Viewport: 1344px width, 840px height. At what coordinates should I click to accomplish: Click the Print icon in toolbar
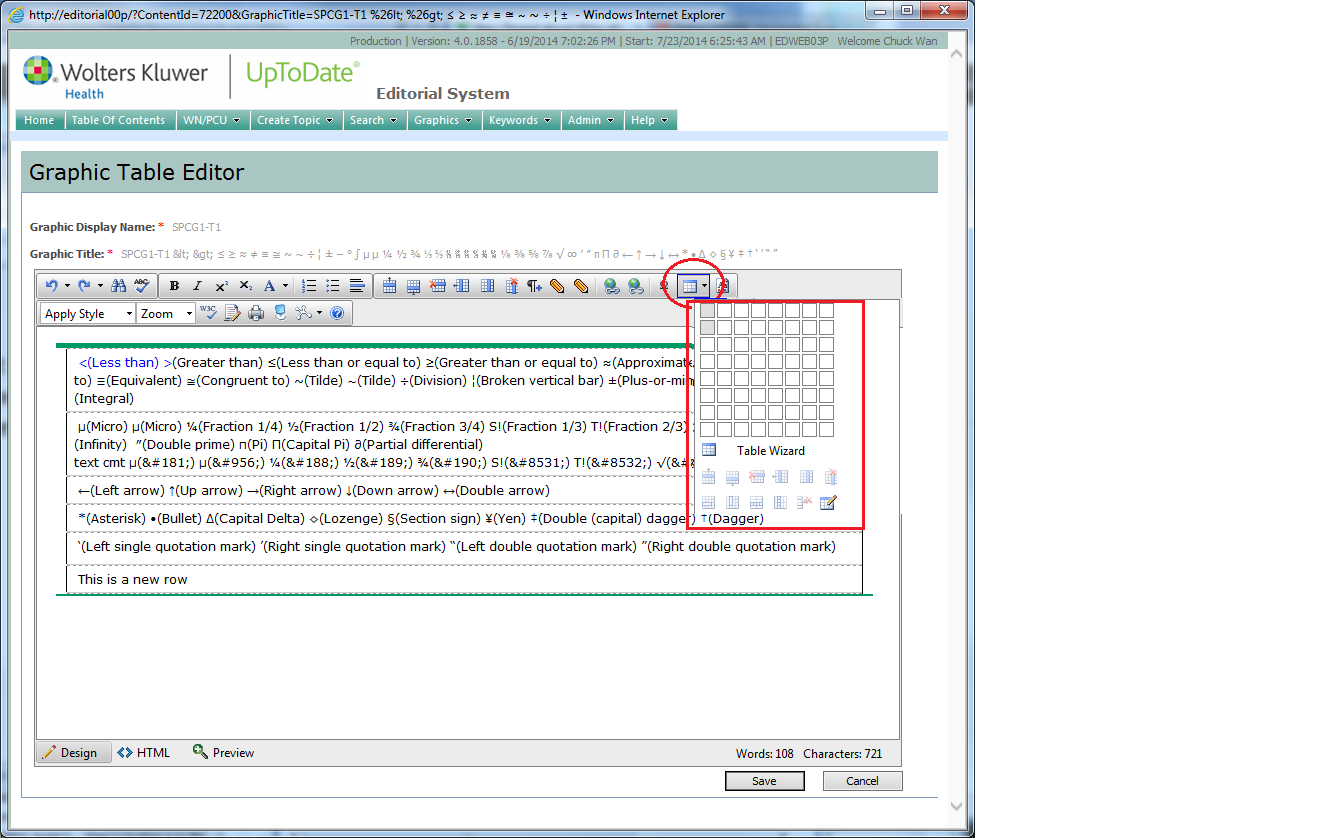tap(256, 313)
